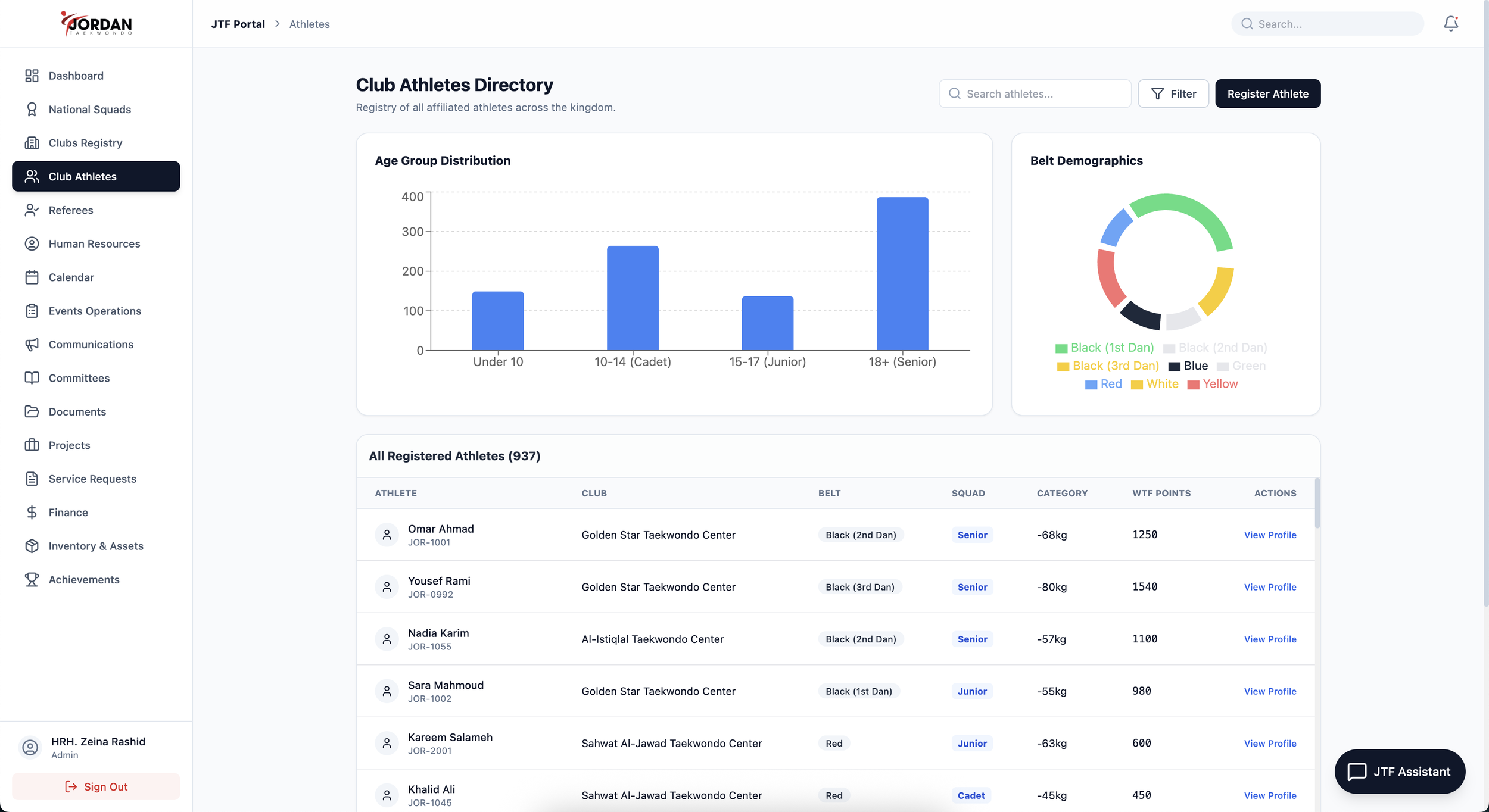Click the Black (1st Dan) green swatch
This screenshot has height=812, width=1489.
(x=1061, y=348)
